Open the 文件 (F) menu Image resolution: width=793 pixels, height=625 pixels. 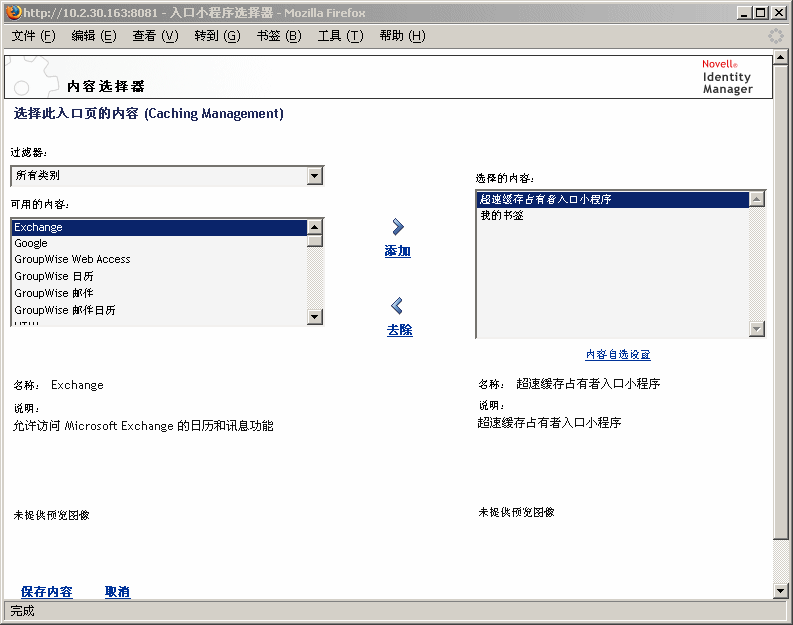click(33, 36)
